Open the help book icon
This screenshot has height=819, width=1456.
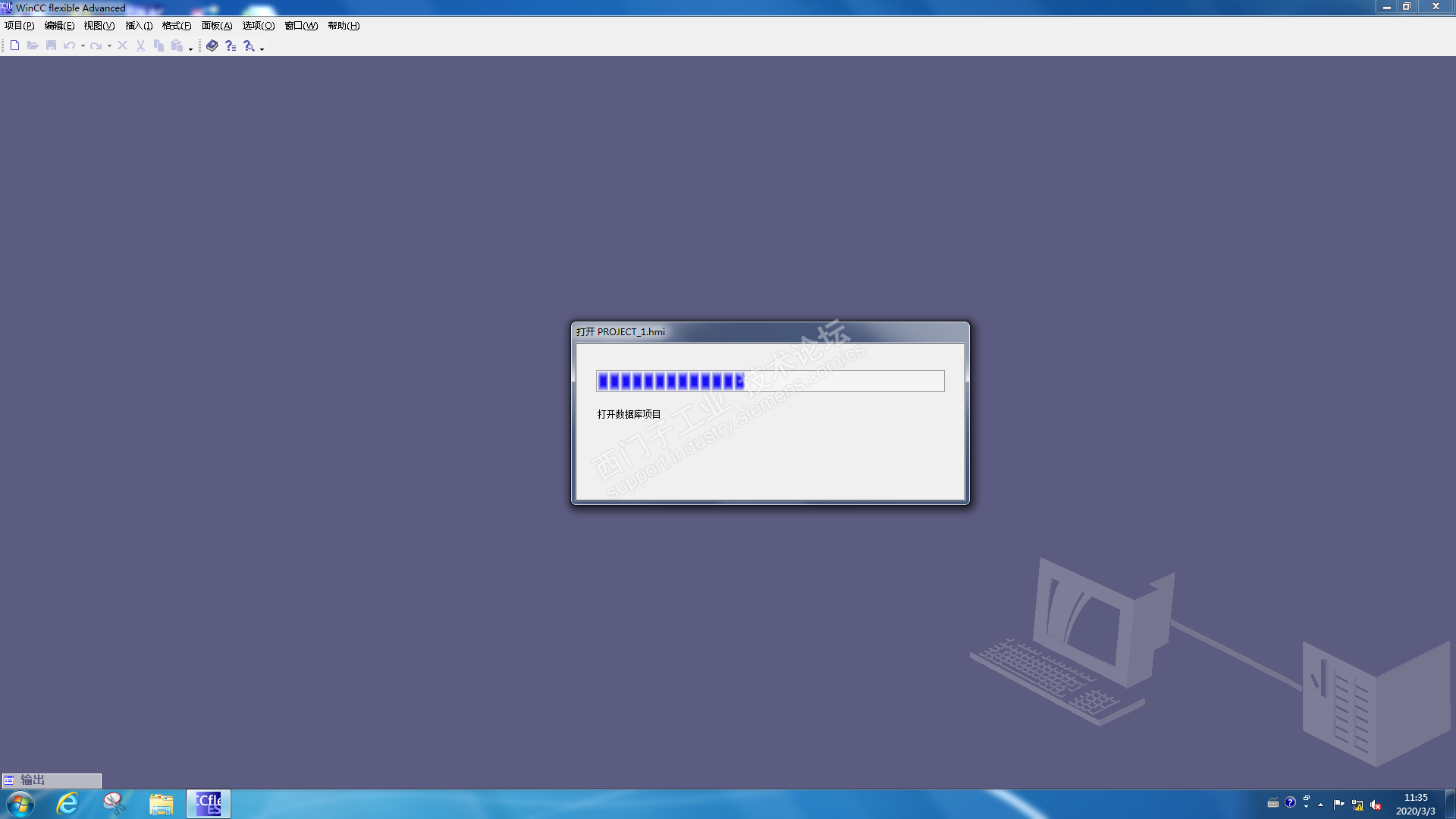pos(212,45)
